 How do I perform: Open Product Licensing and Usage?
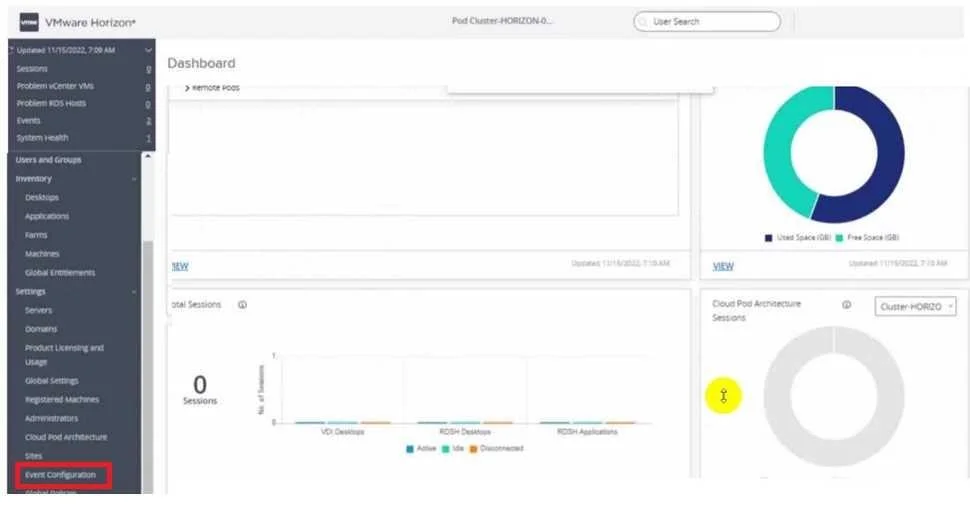[x=64, y=355]
